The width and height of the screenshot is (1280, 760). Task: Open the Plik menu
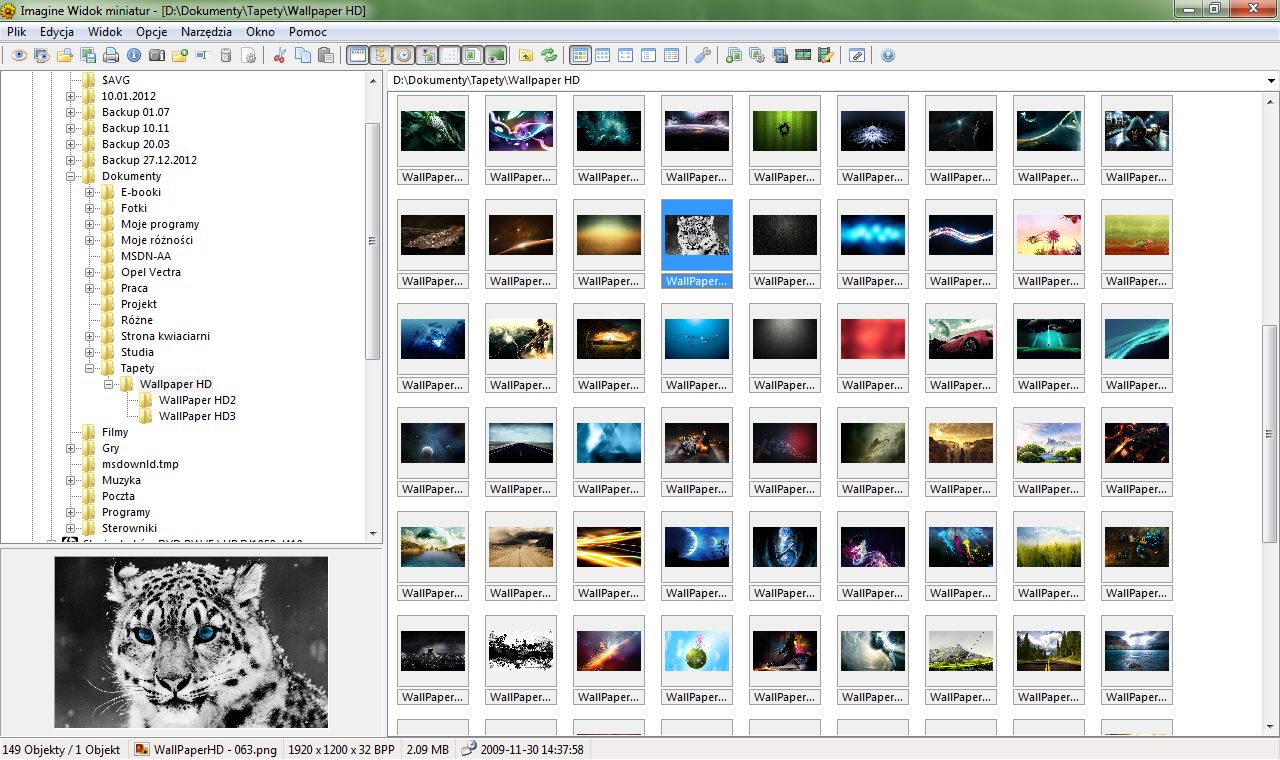point(16,32)
